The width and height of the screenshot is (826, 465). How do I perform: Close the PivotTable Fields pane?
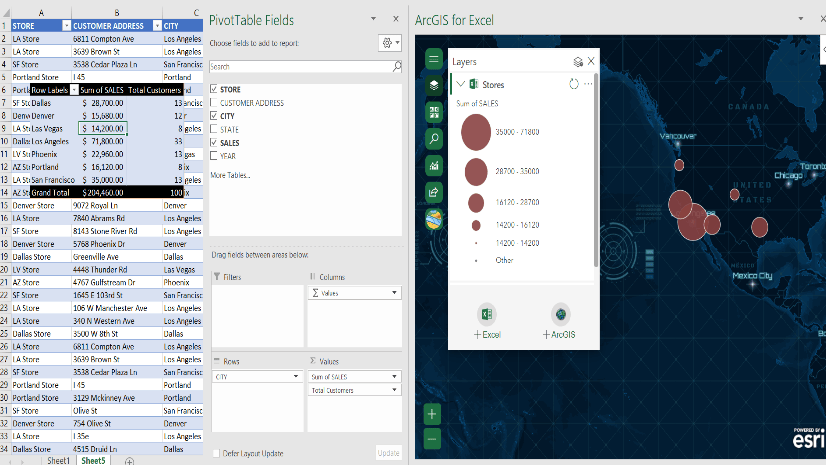coord(396,19)
